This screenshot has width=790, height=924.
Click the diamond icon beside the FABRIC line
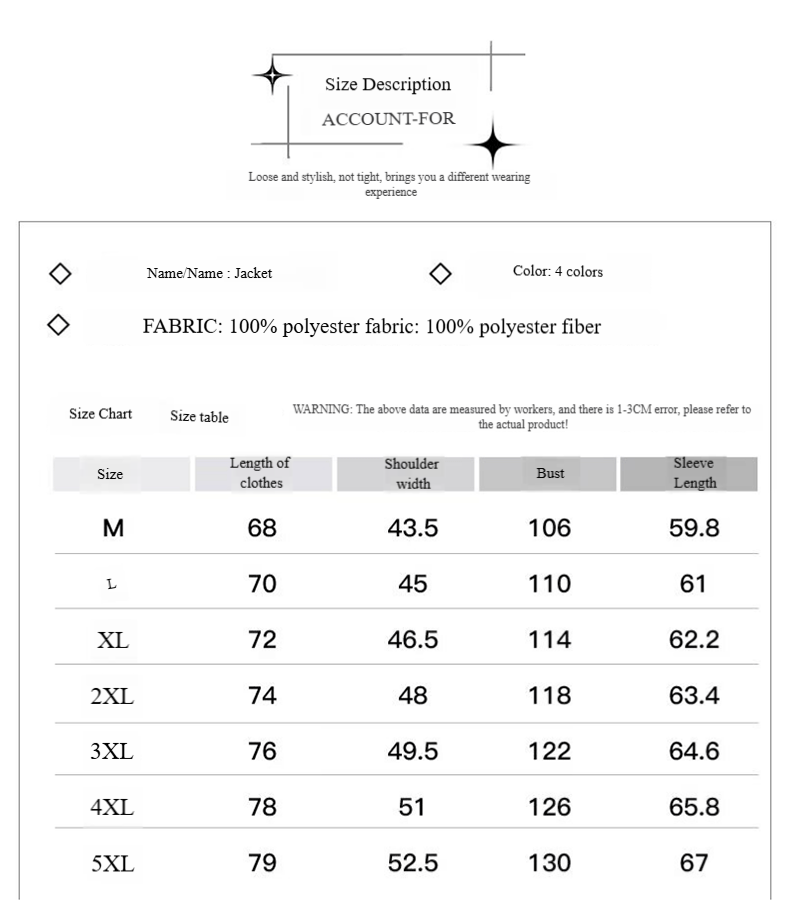pyautogui.click(x=59, y=325)
